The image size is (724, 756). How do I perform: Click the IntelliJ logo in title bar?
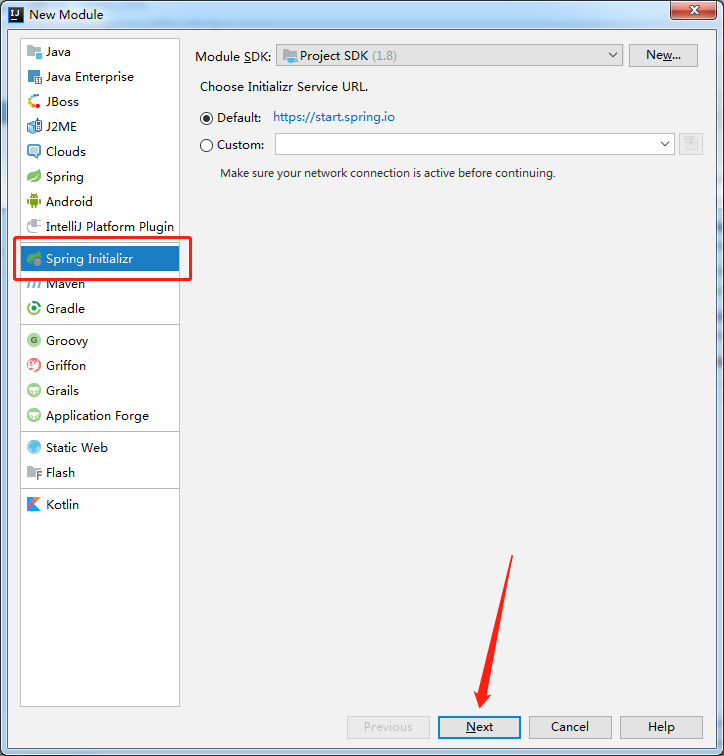click(15, 14)
